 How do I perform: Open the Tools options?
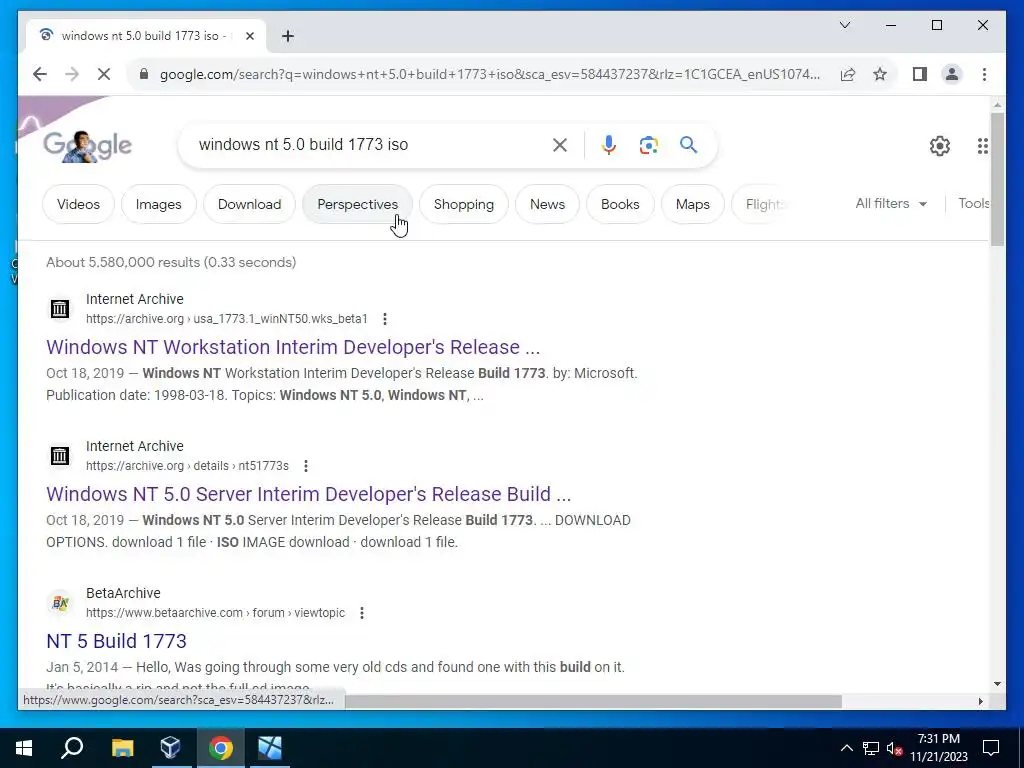click(973, 204)
